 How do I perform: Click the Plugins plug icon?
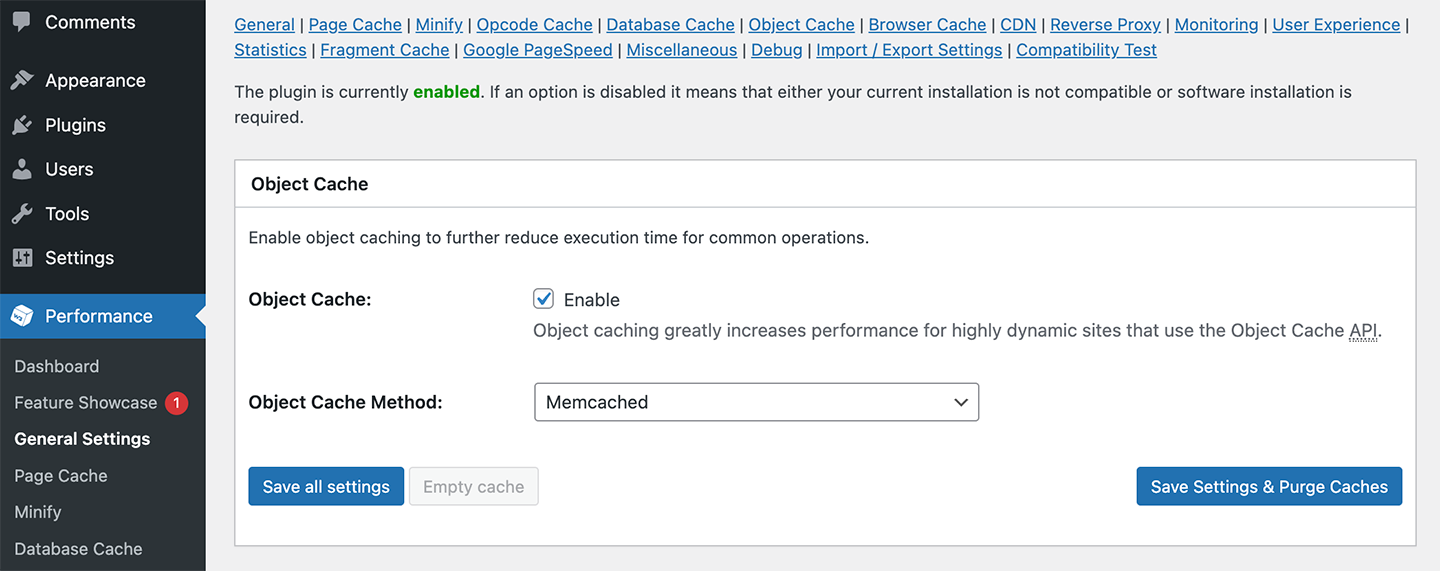22,125
